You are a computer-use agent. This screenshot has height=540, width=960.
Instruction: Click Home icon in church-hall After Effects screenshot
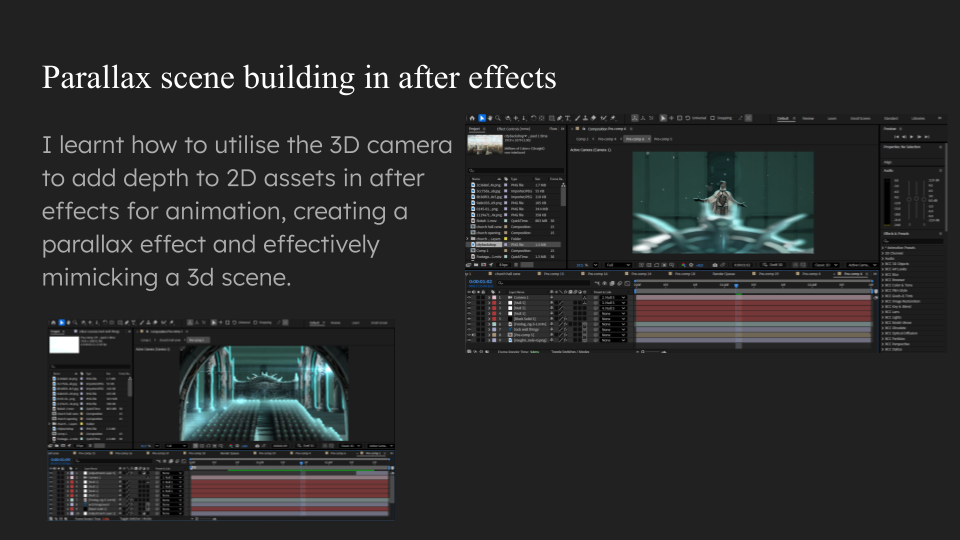[53, 323]
